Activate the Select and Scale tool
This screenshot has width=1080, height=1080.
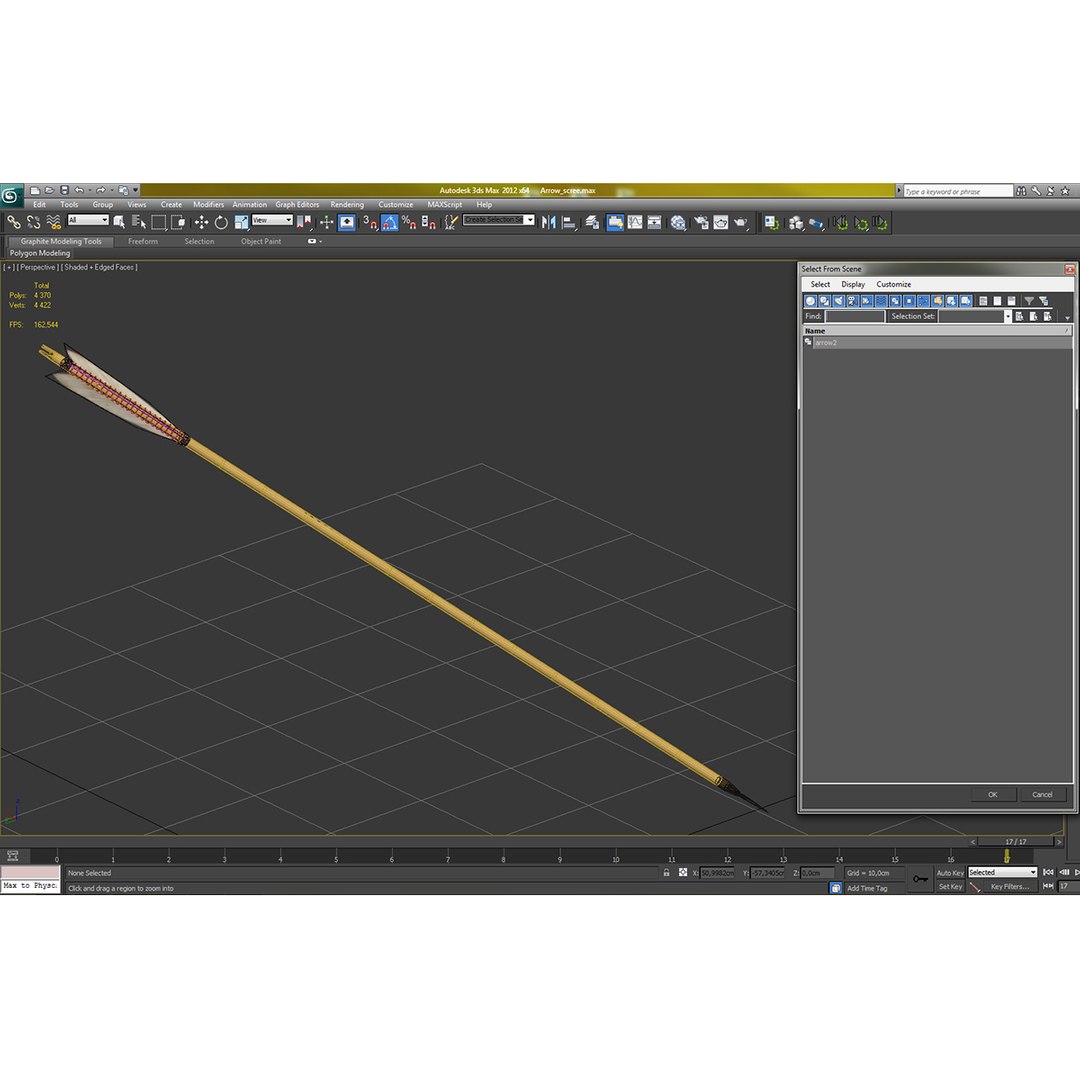241,222
